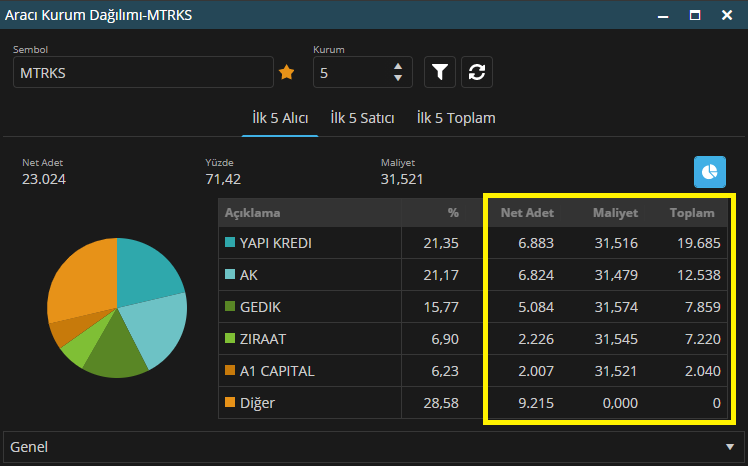The height and width of the screenshot is (466, 748).
Task: Click Maliyet cell 31,479
Action: tap(616, 275)
